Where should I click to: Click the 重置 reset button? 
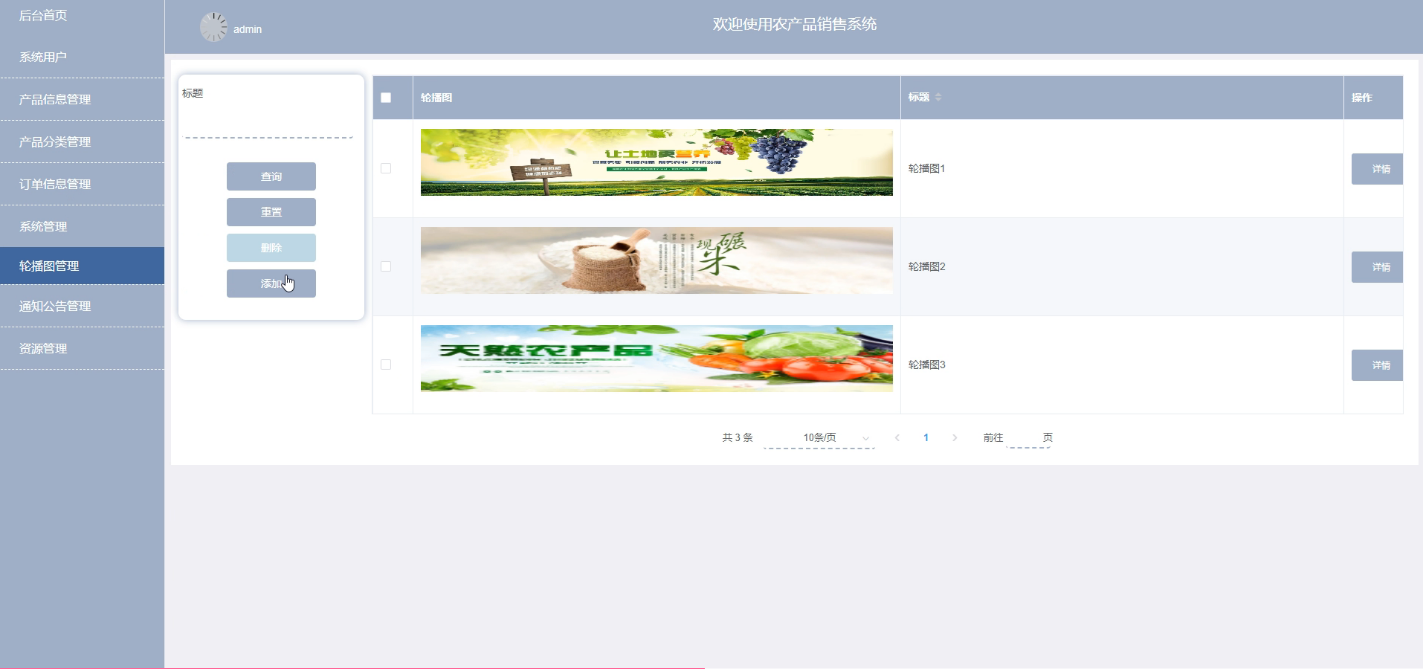coord(271,212)
